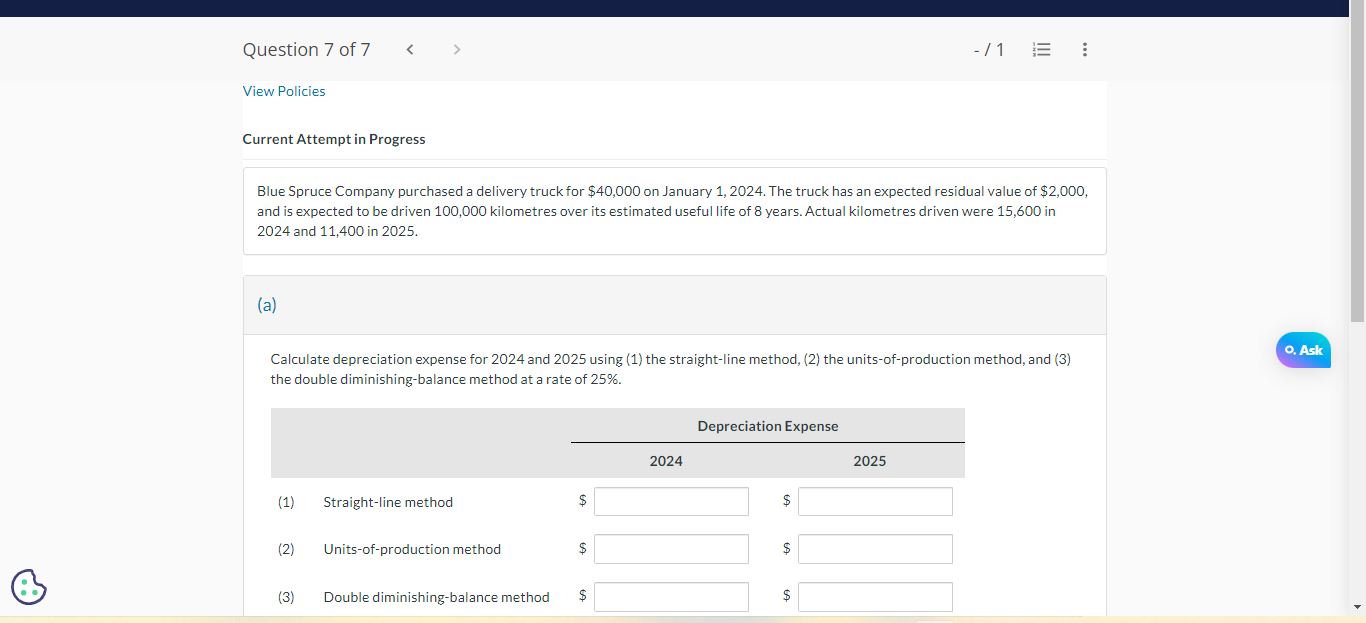Click the "Current Attempt in Progress" text
Image resolution: width=1366 pixels, height=623 pixels.
tap(334, 139)
